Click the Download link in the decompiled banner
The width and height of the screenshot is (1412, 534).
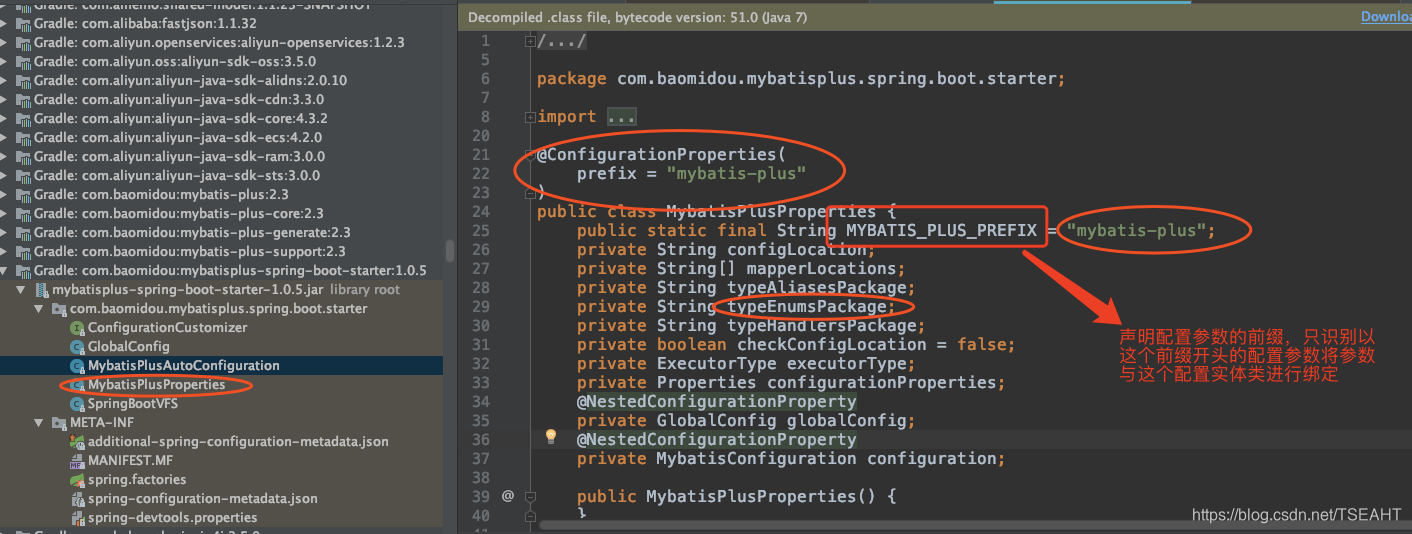pyautogui.click(x=1386, y=17)
